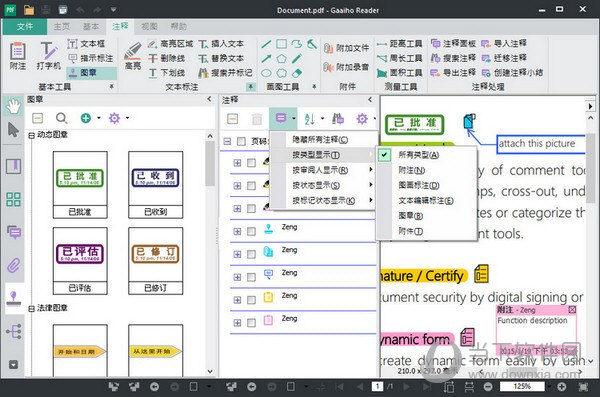Choose the 删除线 strikethrough tool

point(166,58)
